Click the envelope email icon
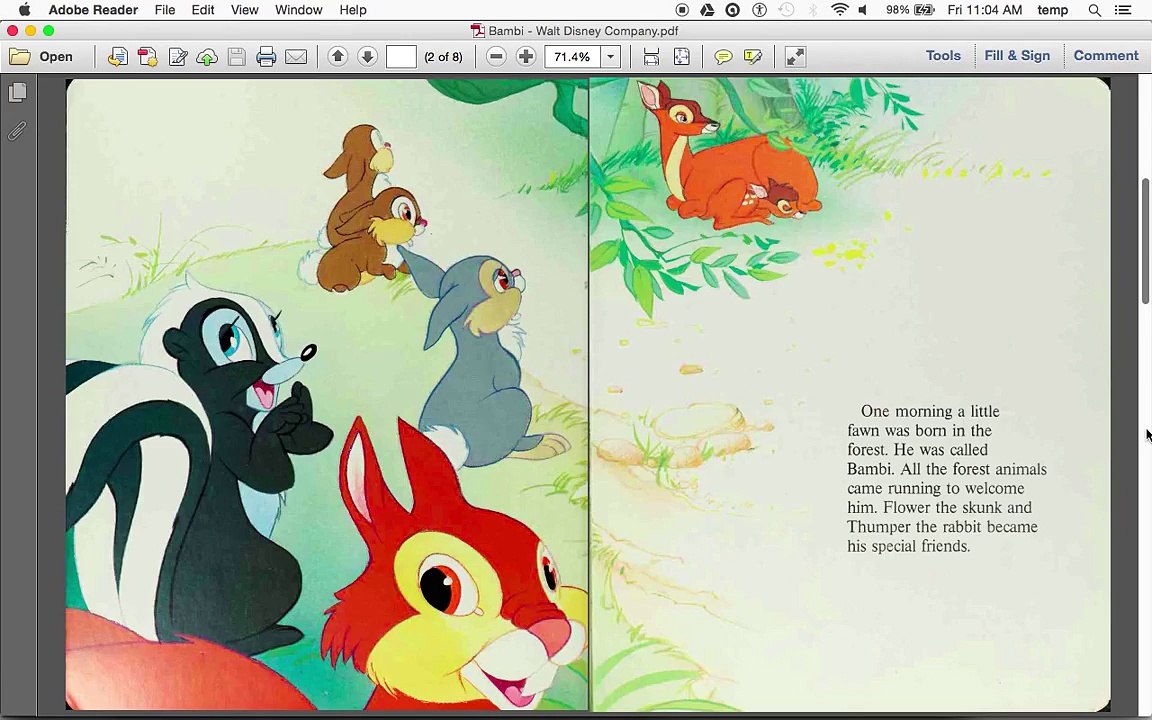The image size is (1152, 720). click(296, 57)
